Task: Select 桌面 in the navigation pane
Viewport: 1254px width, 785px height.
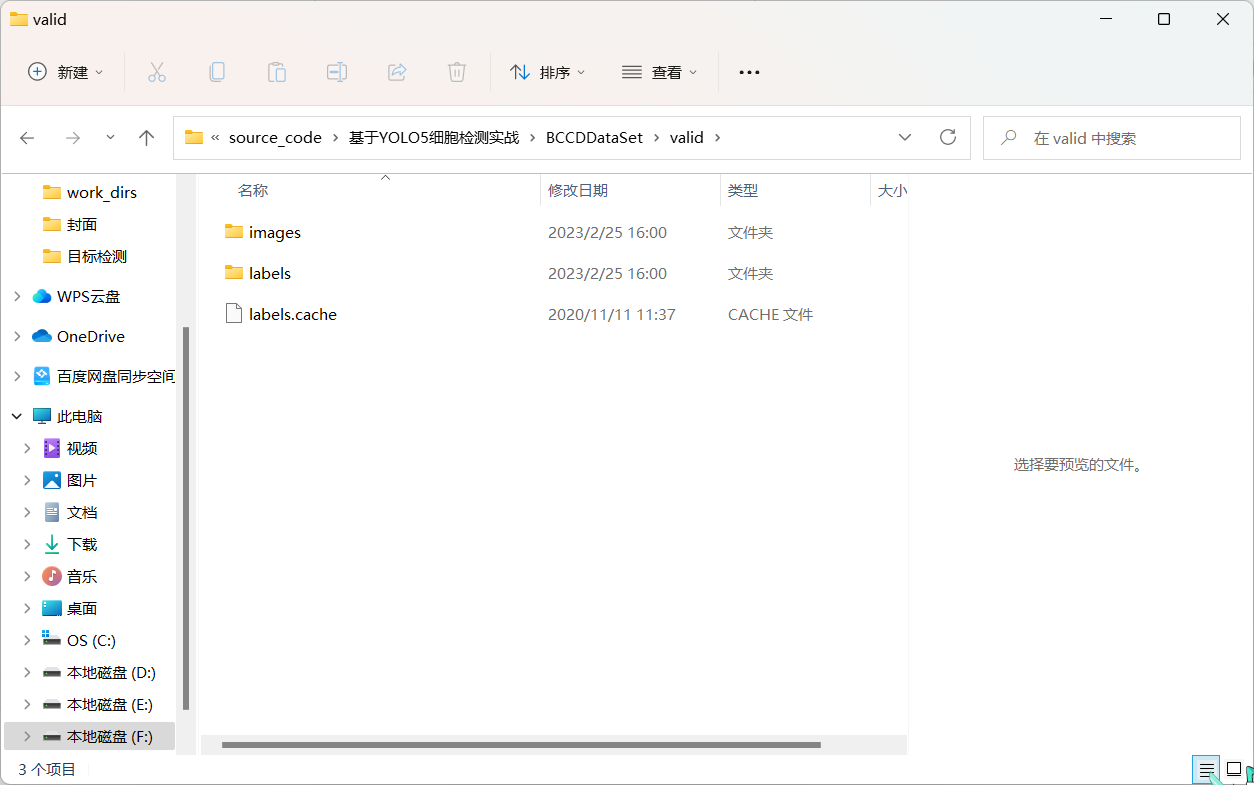Action: 82,608
